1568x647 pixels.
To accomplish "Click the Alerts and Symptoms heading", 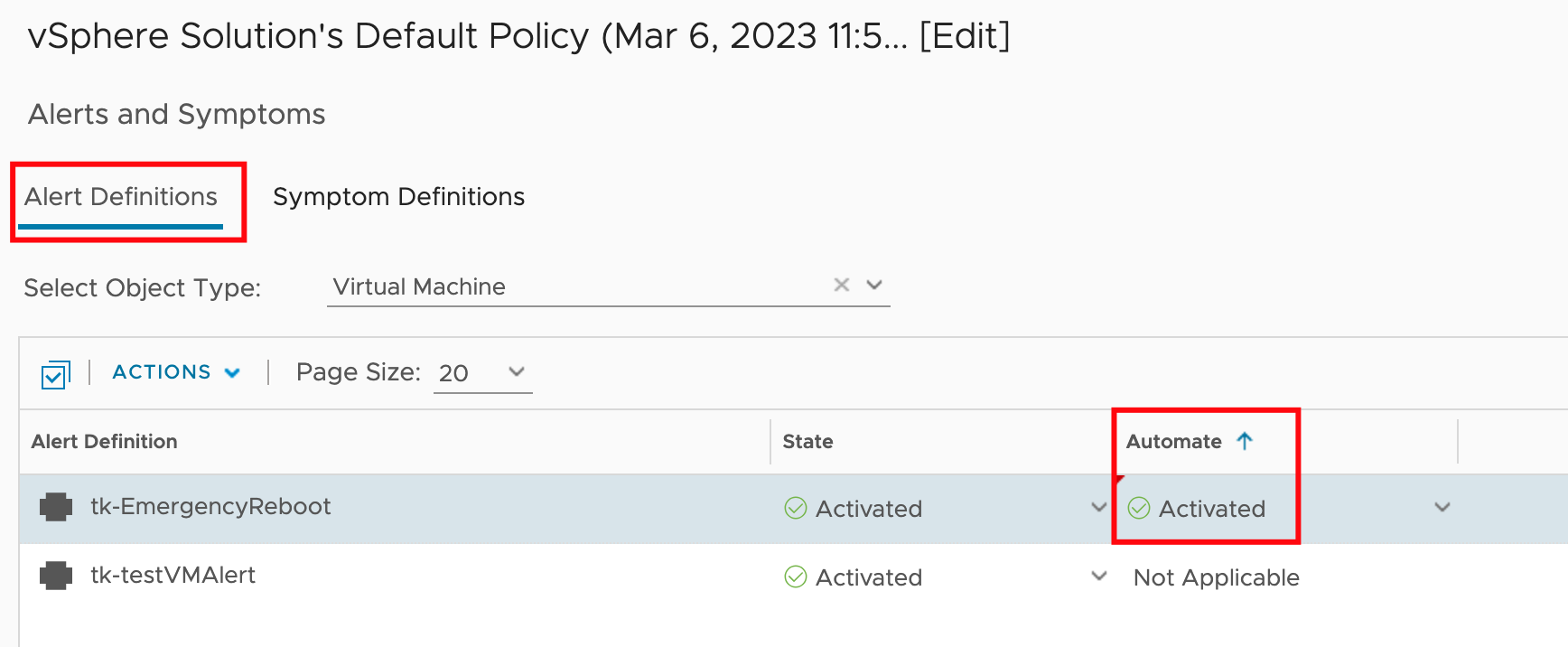I will click(x=177, y=115).
